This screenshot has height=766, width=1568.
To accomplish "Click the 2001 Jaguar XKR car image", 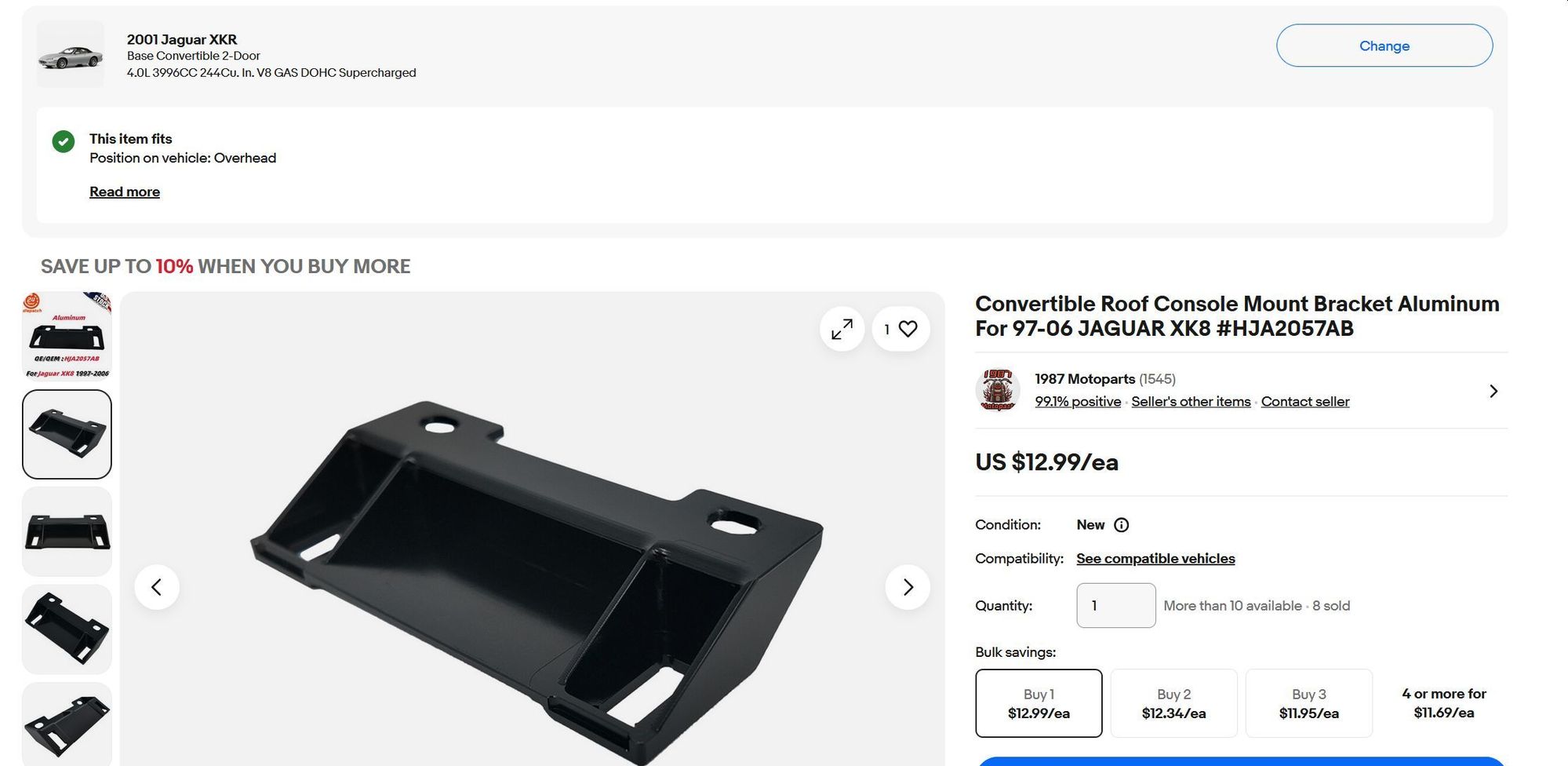I will (71, 55).
